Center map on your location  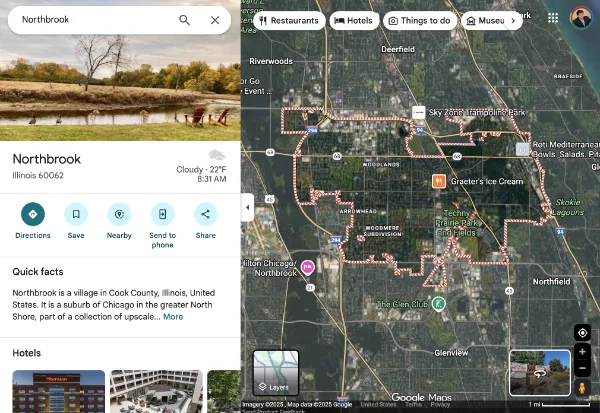pyautogui.click(x=582, y=333)
